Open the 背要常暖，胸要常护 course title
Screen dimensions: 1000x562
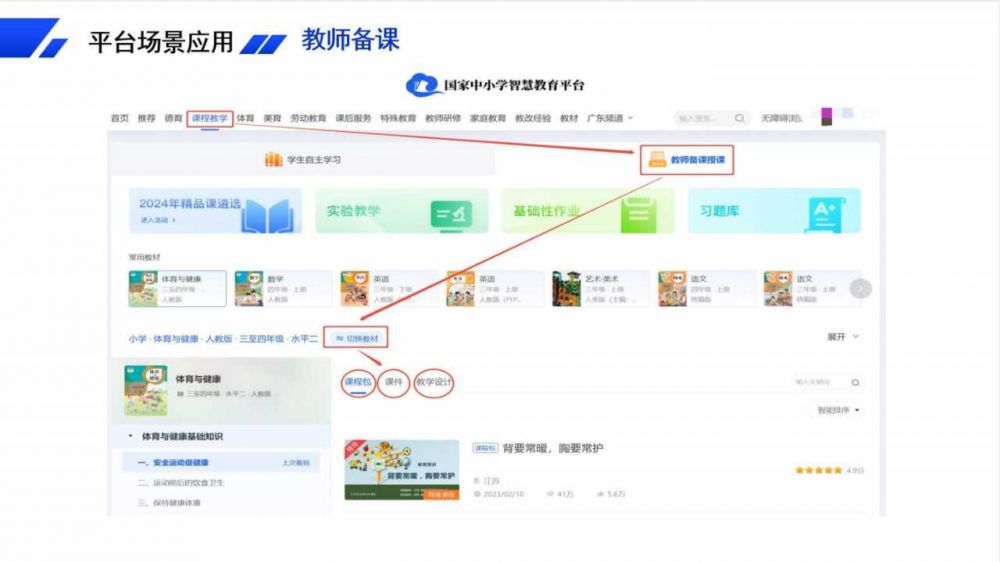pos(552,448)
